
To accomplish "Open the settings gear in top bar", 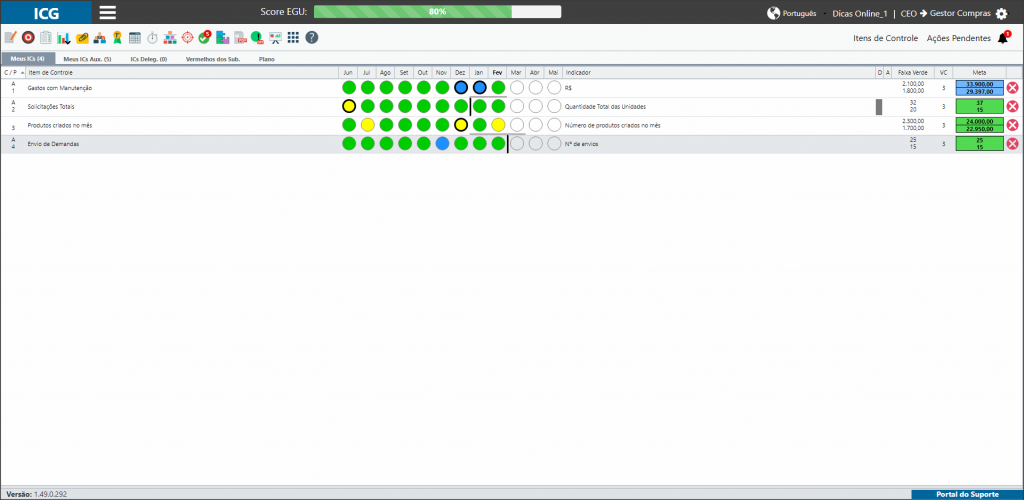I will pos(1002,13).
